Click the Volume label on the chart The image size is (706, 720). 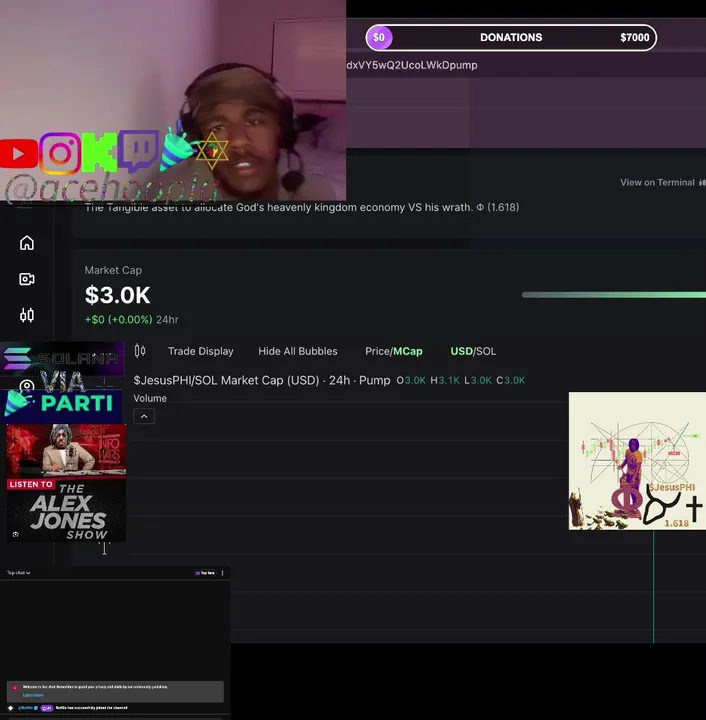(x=150, y=398)
